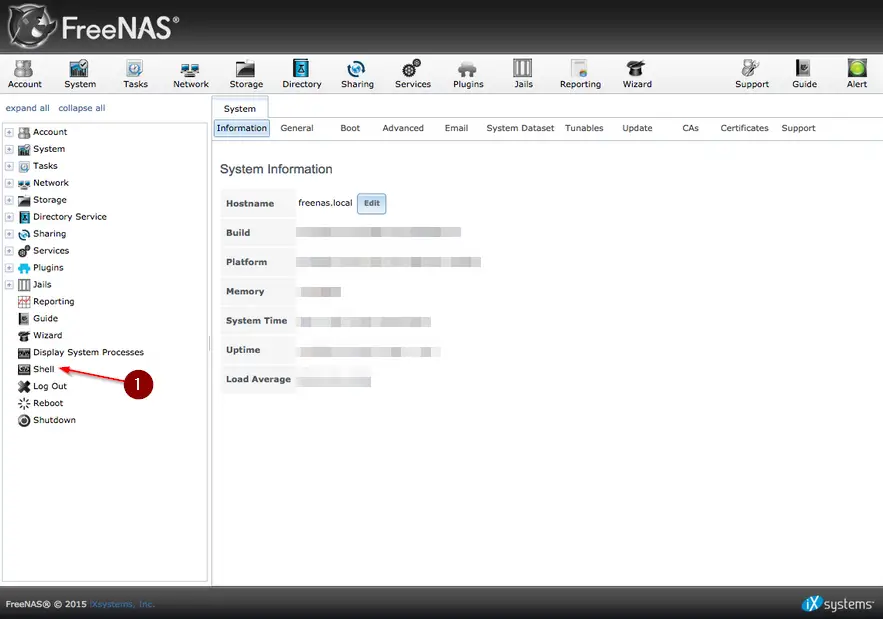This screenshot has height=619, width=883.
Task: Select the Sharing label in the tree
Action: click(x=50, y=234)
